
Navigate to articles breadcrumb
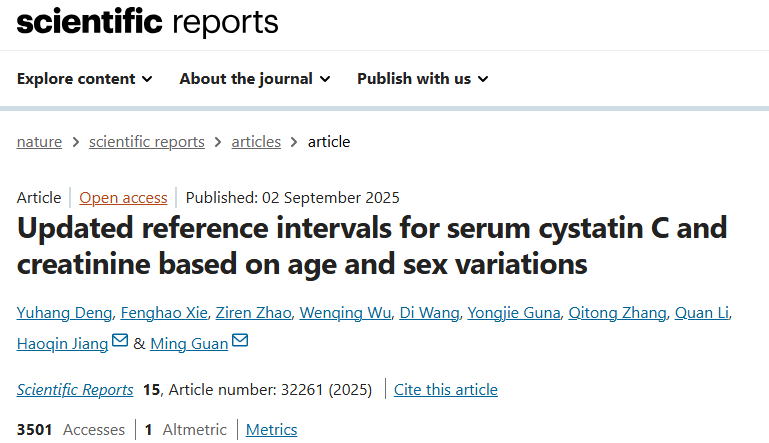256,142
